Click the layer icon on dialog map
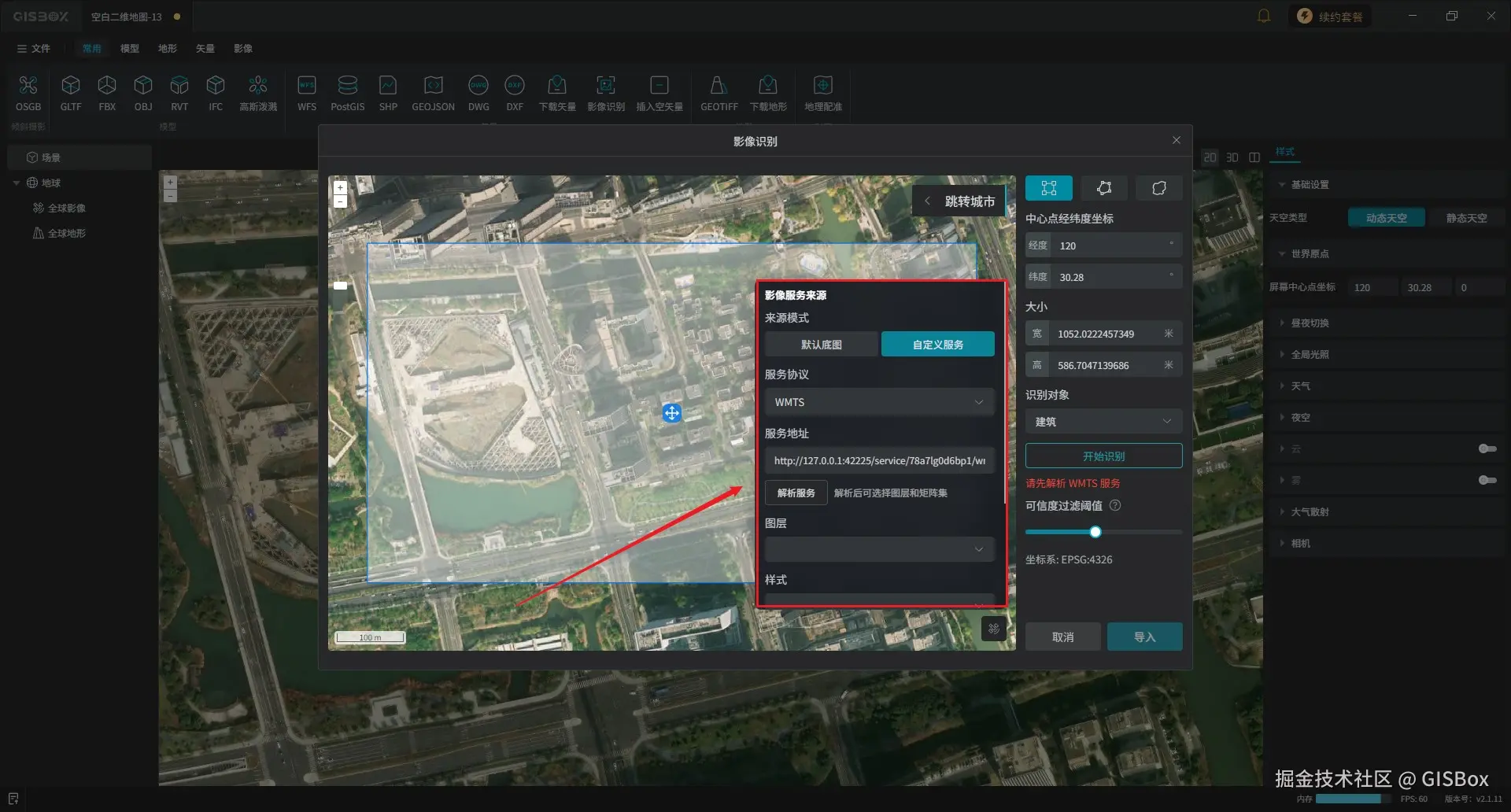Image resolution: width=1511 pixels, height=812 pixels. click(994, 629)
